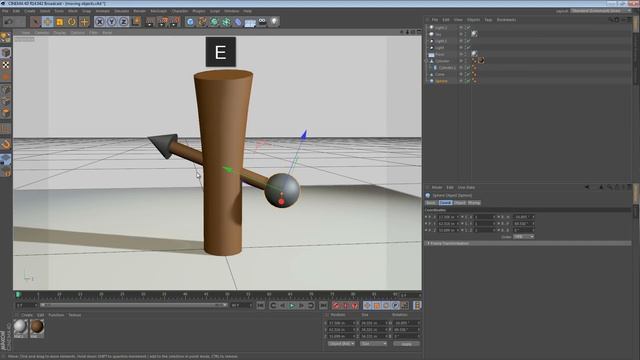640x360 pixels.
Task: Open the Create menu in Material Manager
Action: 27,315
